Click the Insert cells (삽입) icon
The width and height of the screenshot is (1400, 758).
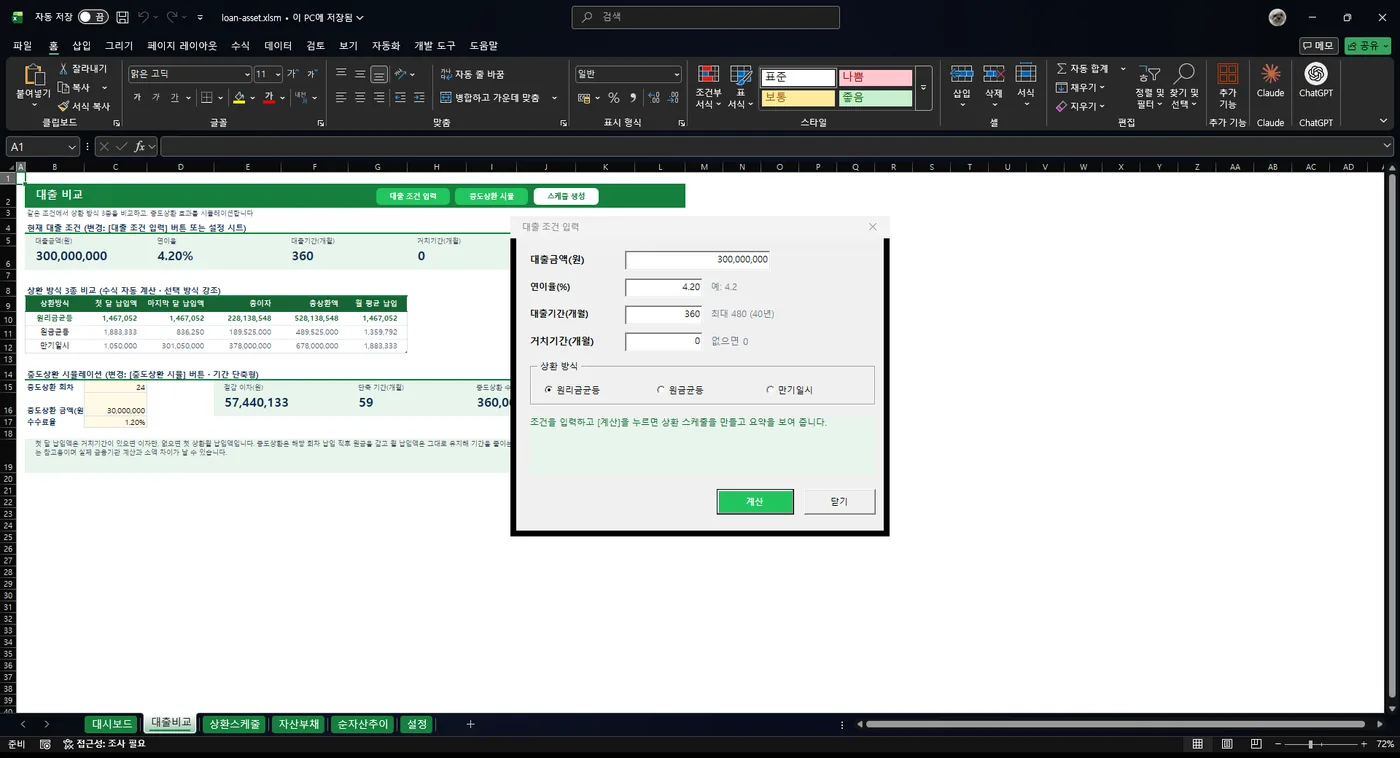tap(962, 74)
